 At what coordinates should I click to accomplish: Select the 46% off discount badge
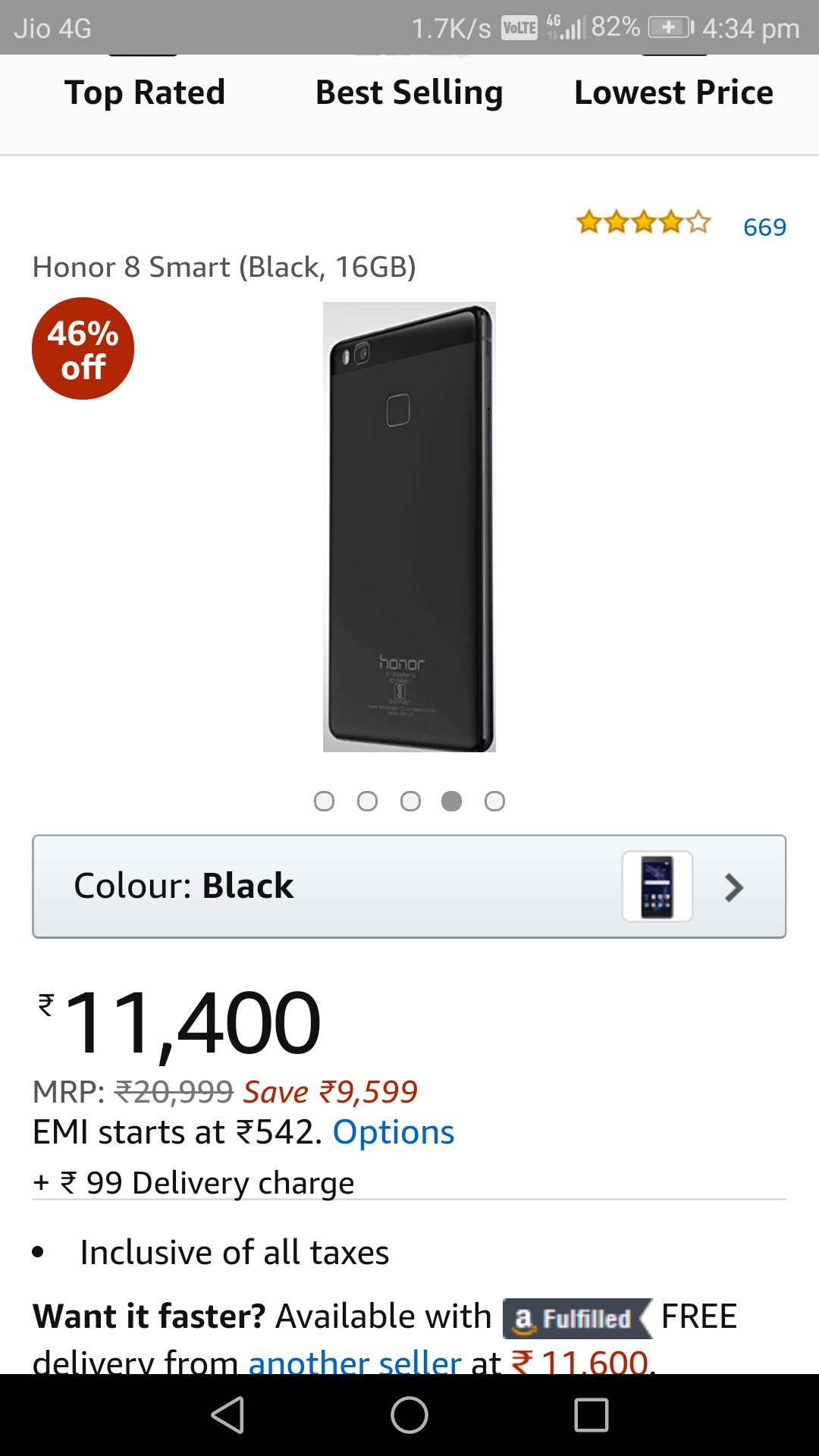[82, 348]
